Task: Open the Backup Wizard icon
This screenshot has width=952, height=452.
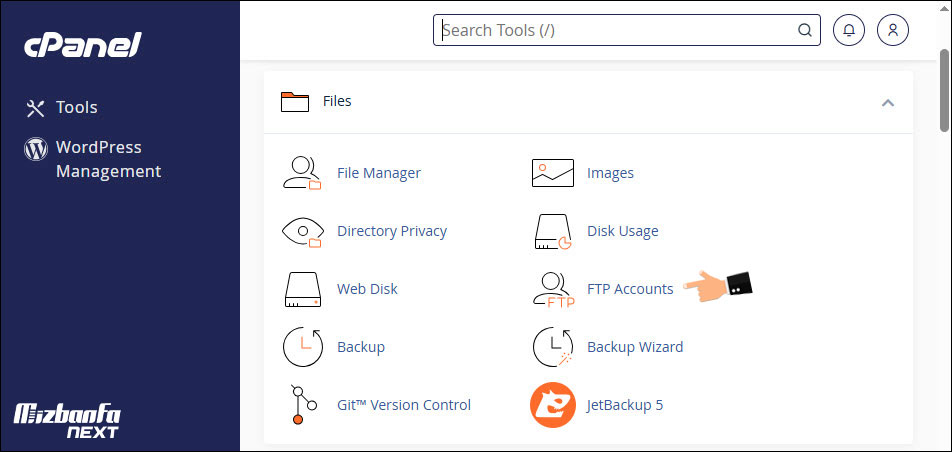Action: click(x=552, y=347)
